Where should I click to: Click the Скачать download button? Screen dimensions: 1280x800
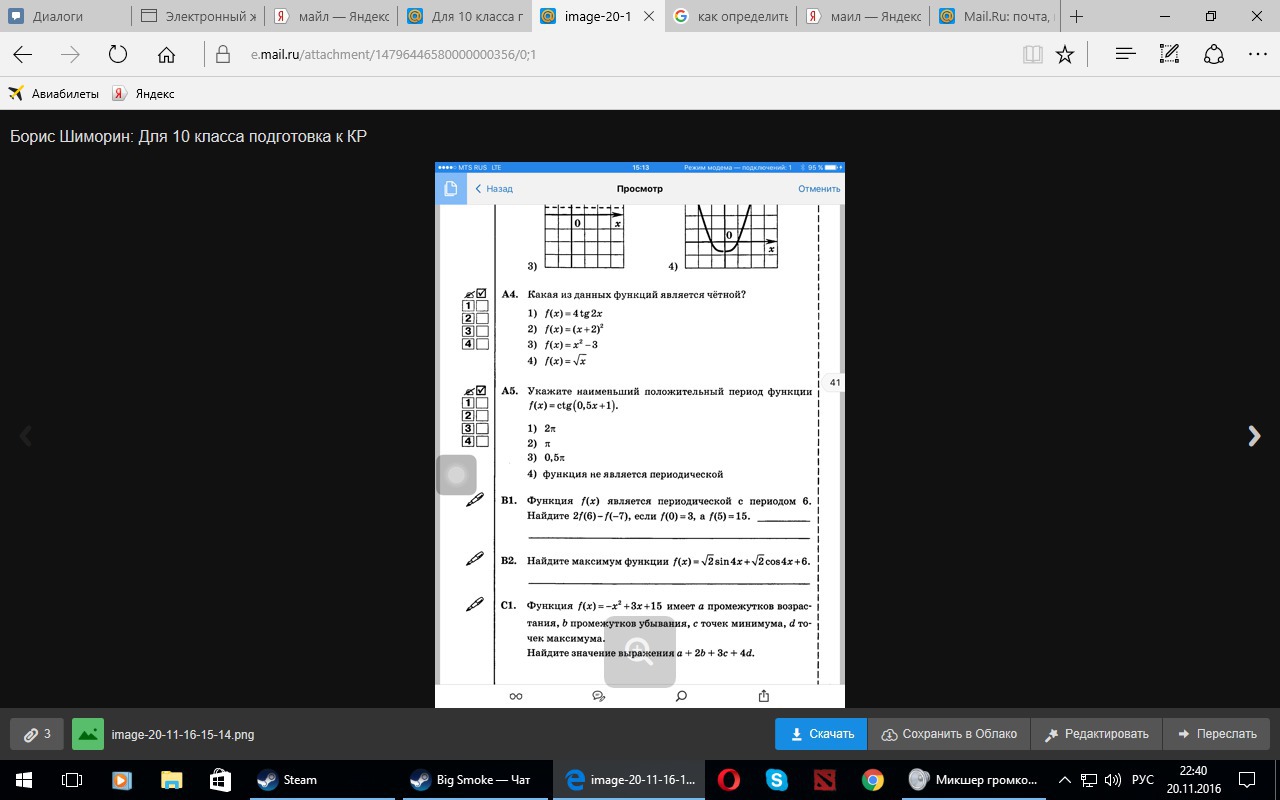[x=821, y=734]
